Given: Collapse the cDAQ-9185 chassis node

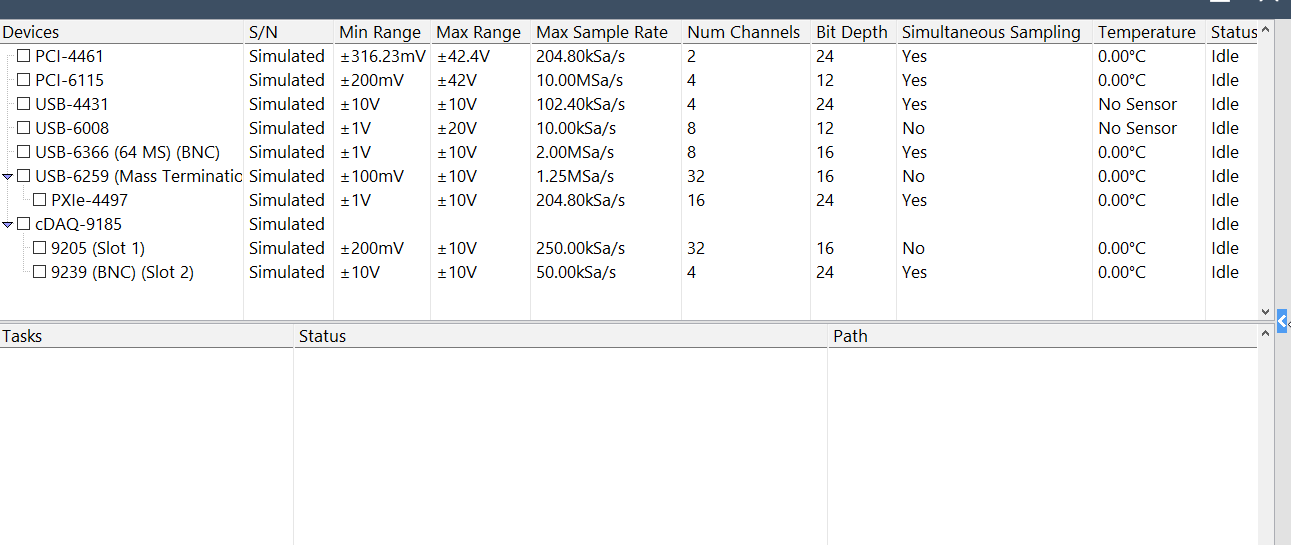Looking at the screenshot, I should (x=8, y=224).
